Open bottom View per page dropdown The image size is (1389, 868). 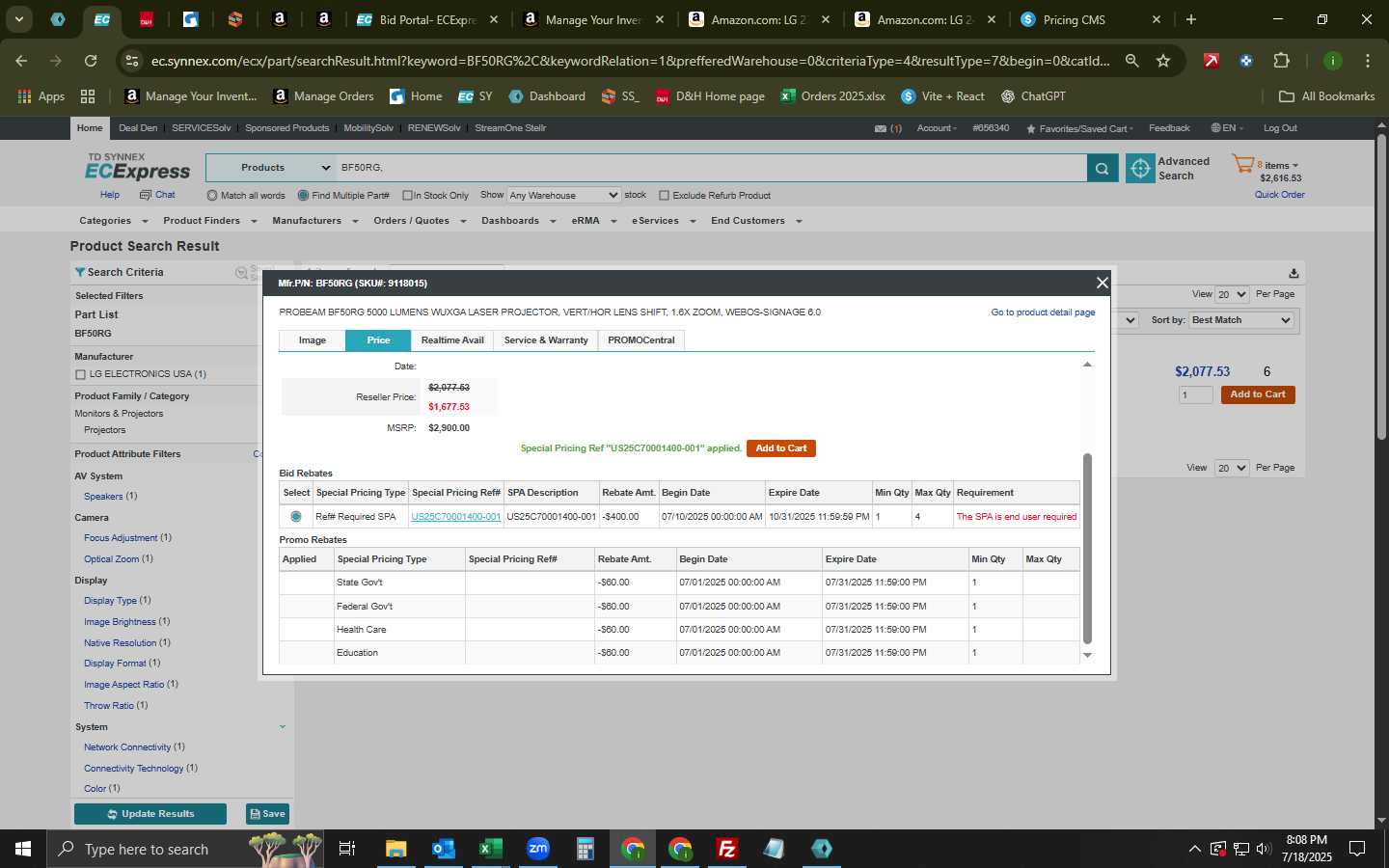1232,468
